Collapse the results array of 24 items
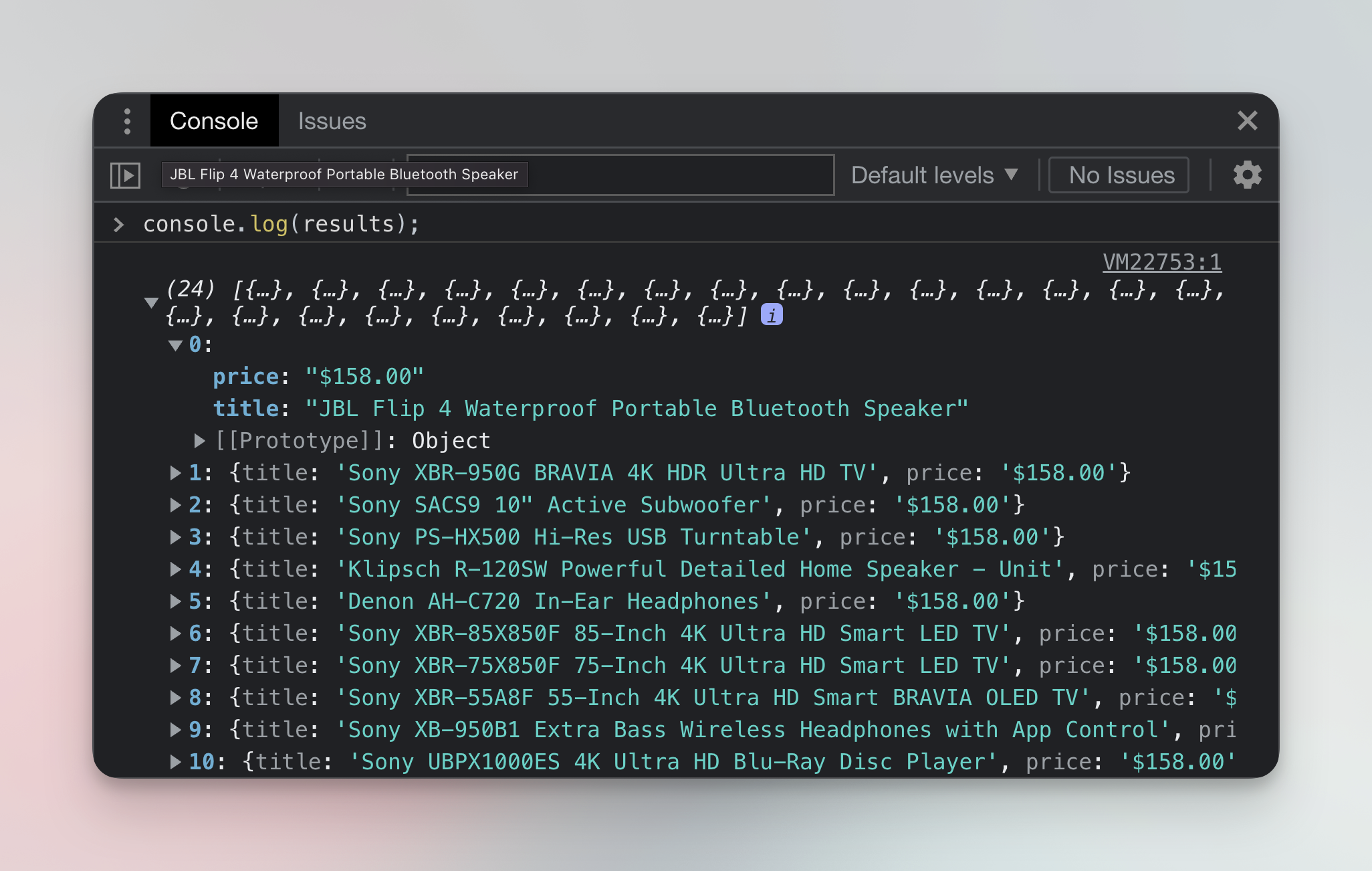1372x871 pixels. point(152,302)
